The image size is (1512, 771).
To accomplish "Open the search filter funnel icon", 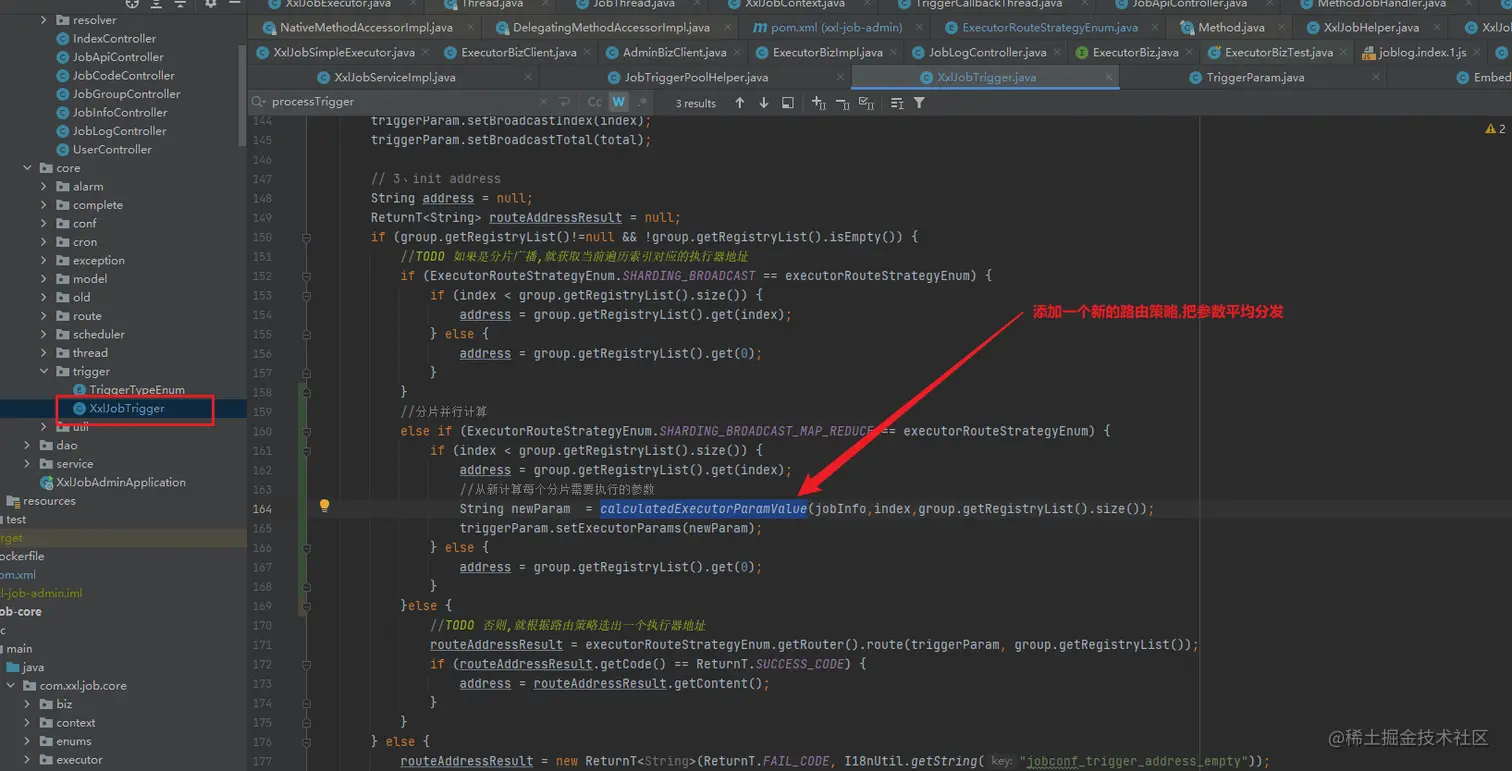I will tap(919, 102).
